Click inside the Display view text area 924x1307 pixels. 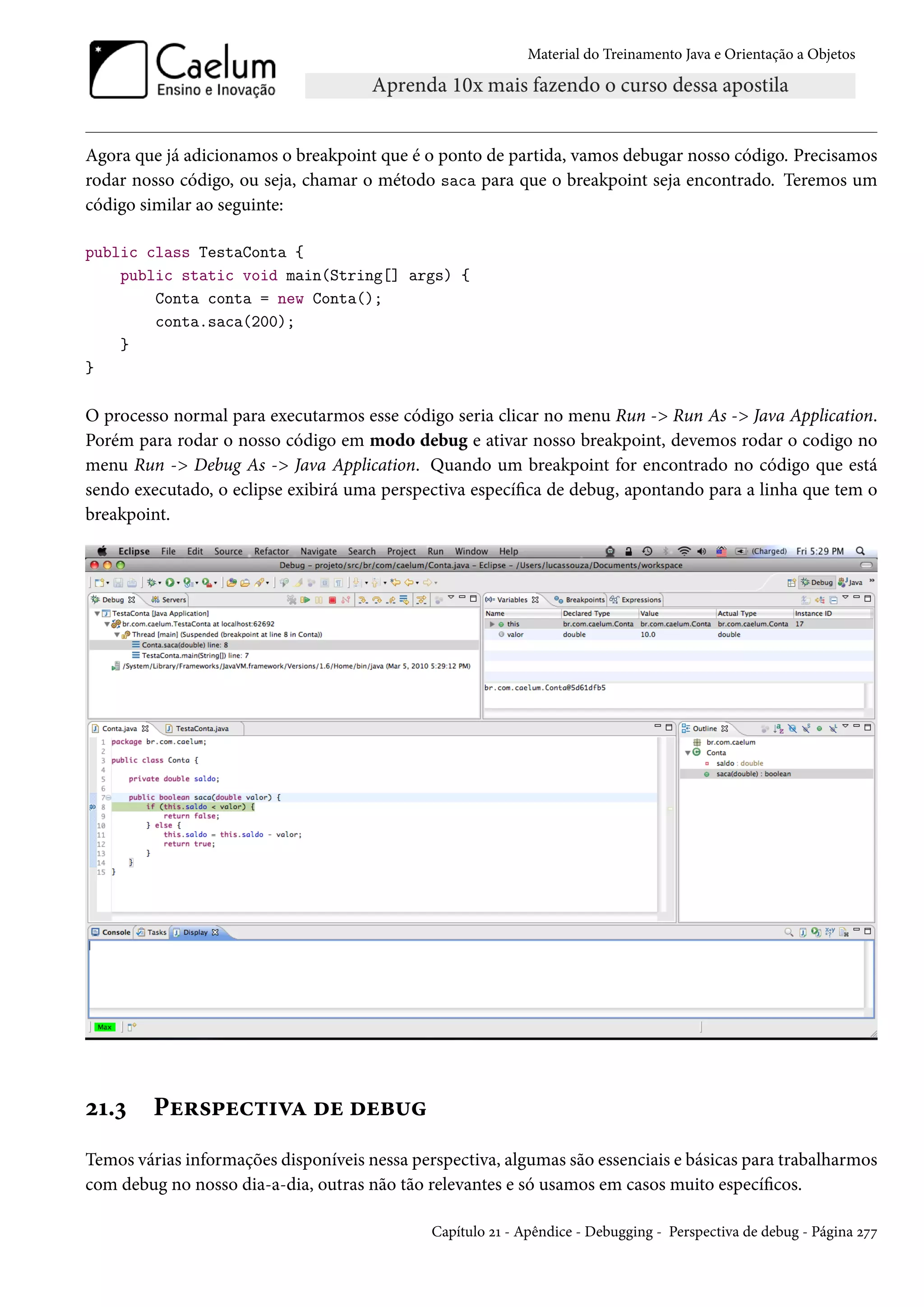pos(477,974)
